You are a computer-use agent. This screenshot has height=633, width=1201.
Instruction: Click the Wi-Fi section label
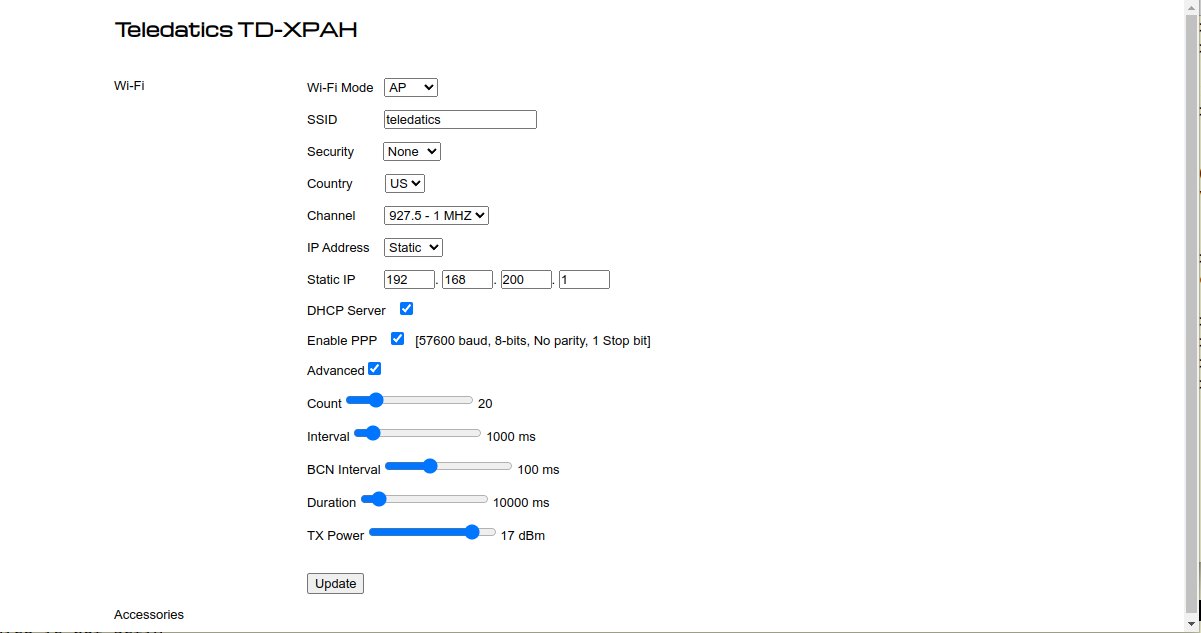click(129, 85)
